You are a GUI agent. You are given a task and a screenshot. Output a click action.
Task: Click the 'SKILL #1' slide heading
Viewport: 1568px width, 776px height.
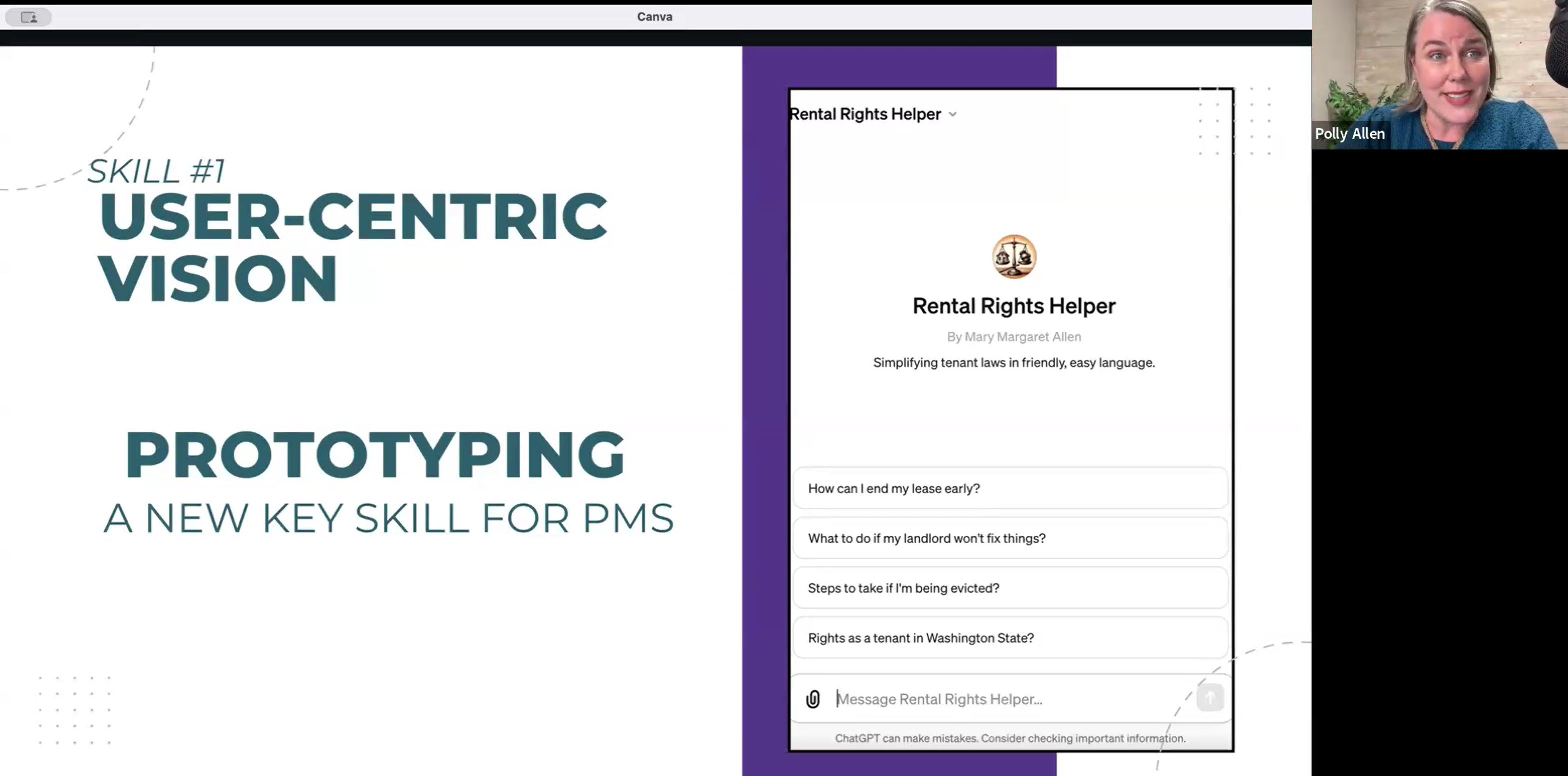pos(157,171)
